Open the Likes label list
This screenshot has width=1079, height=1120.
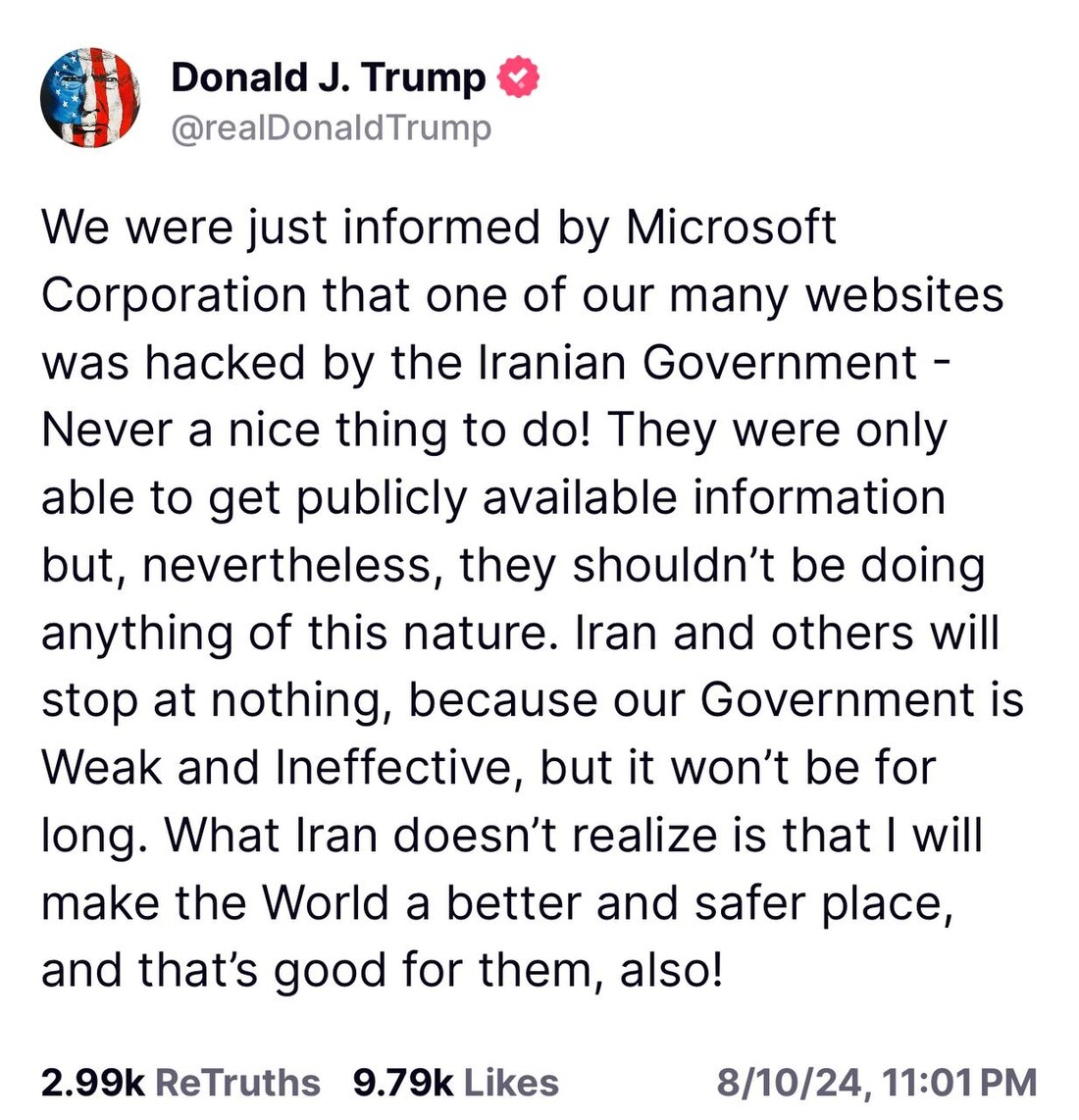tap(511, 1083)
